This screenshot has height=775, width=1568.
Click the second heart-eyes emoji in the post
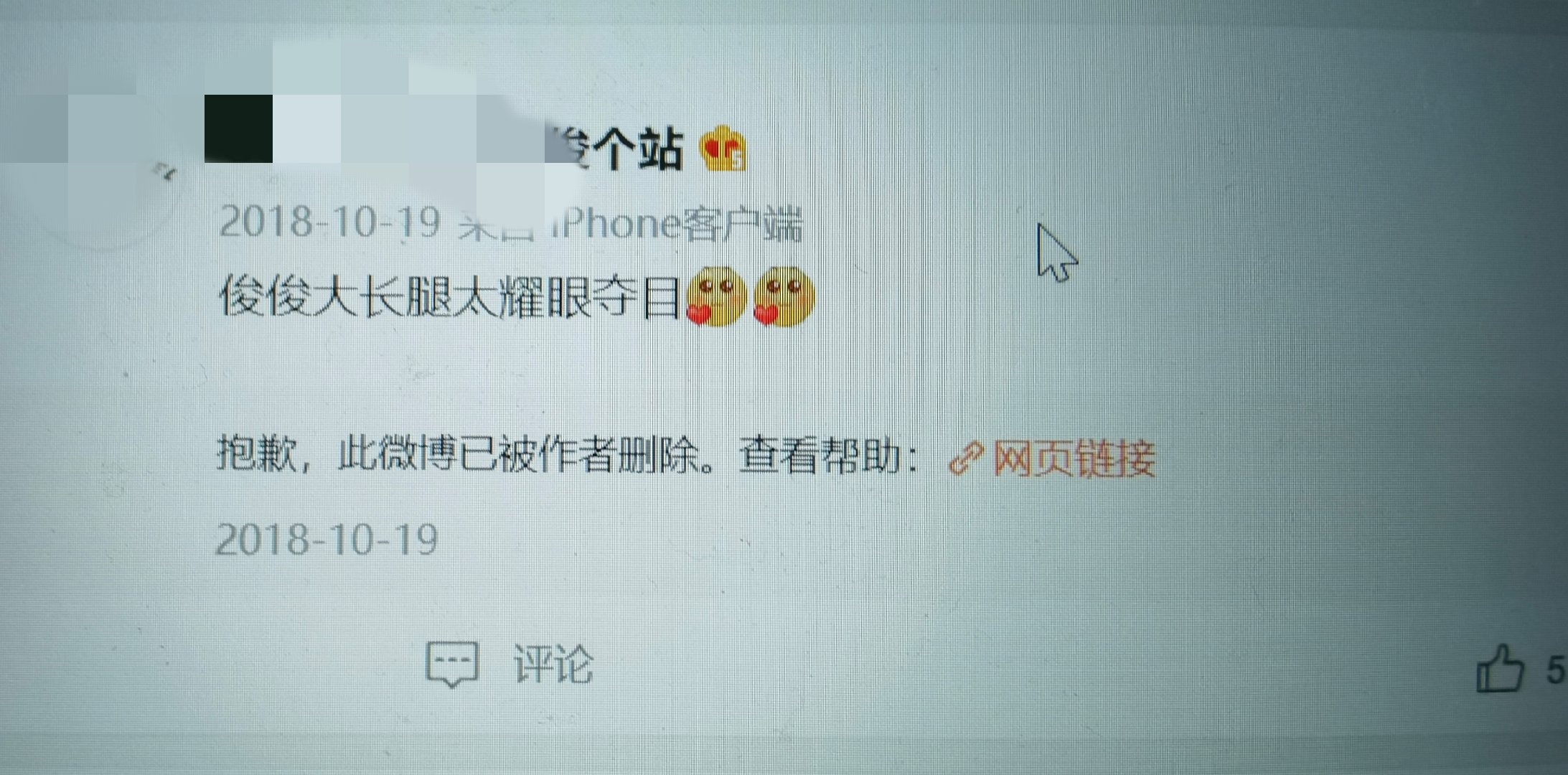click(x=784, y=296)
